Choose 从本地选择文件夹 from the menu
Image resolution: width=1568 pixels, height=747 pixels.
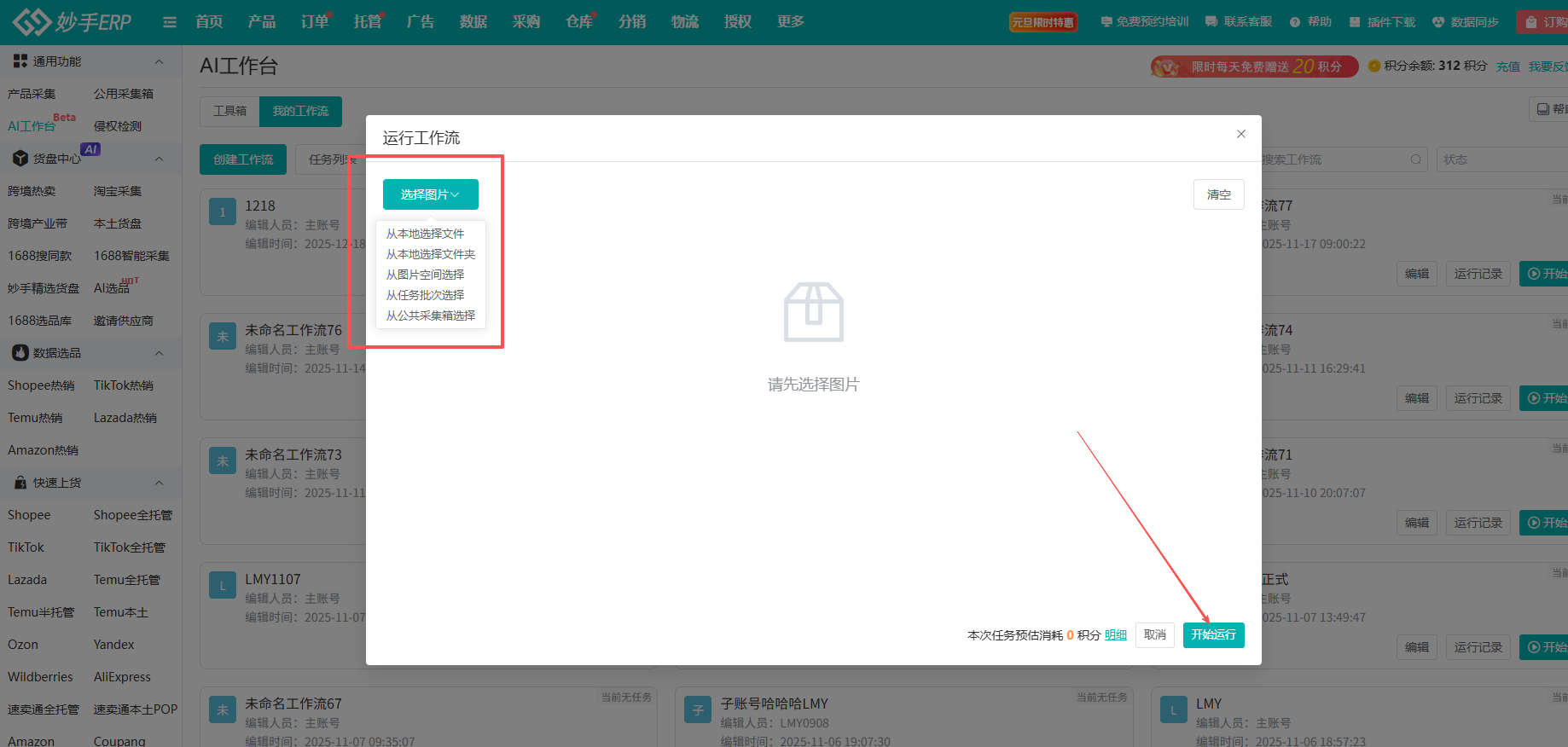(x=431, y=254)
